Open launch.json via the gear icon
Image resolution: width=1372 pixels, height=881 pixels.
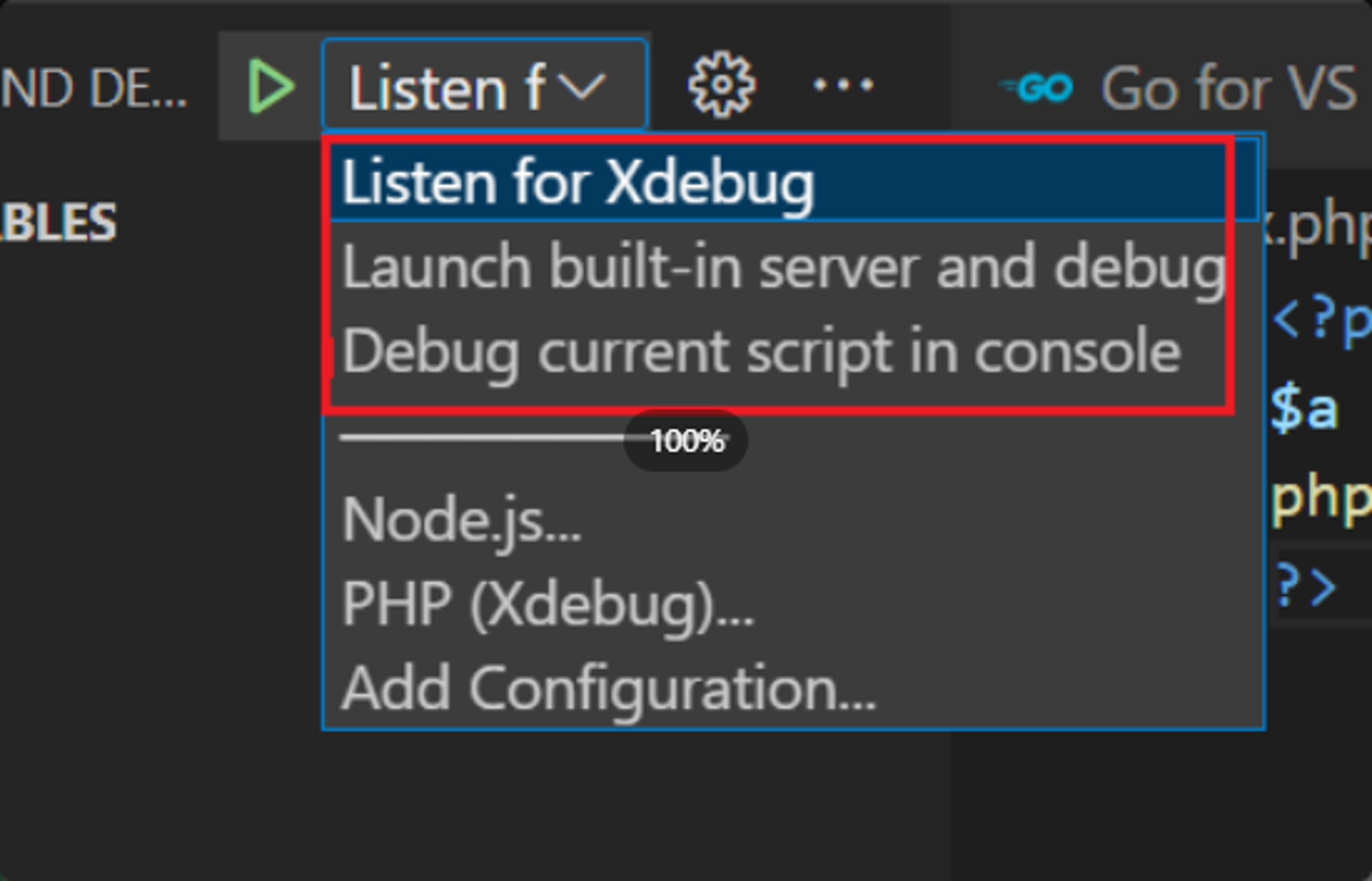[x=722, y=85]
